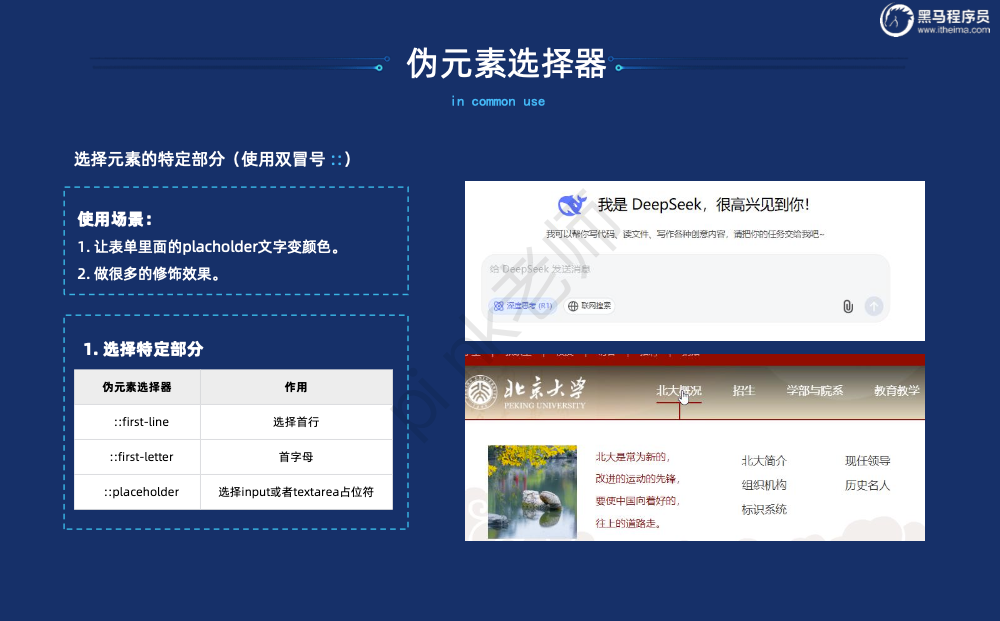
Task: Click the globe icon of web search
Action: tap(573, 306)
